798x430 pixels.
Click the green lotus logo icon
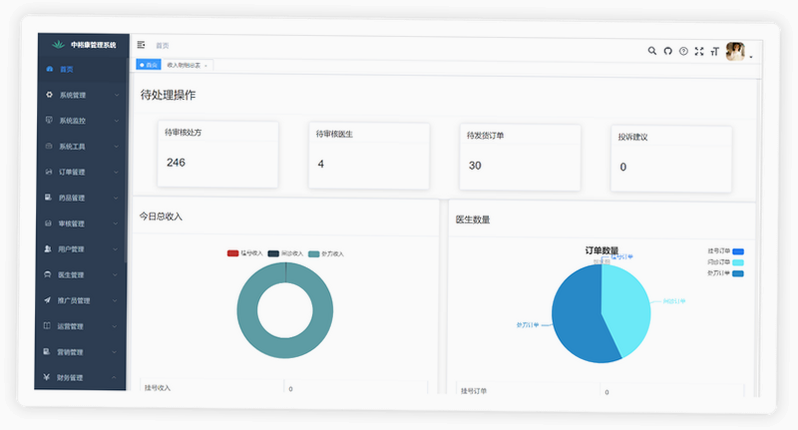pos(58,44)
